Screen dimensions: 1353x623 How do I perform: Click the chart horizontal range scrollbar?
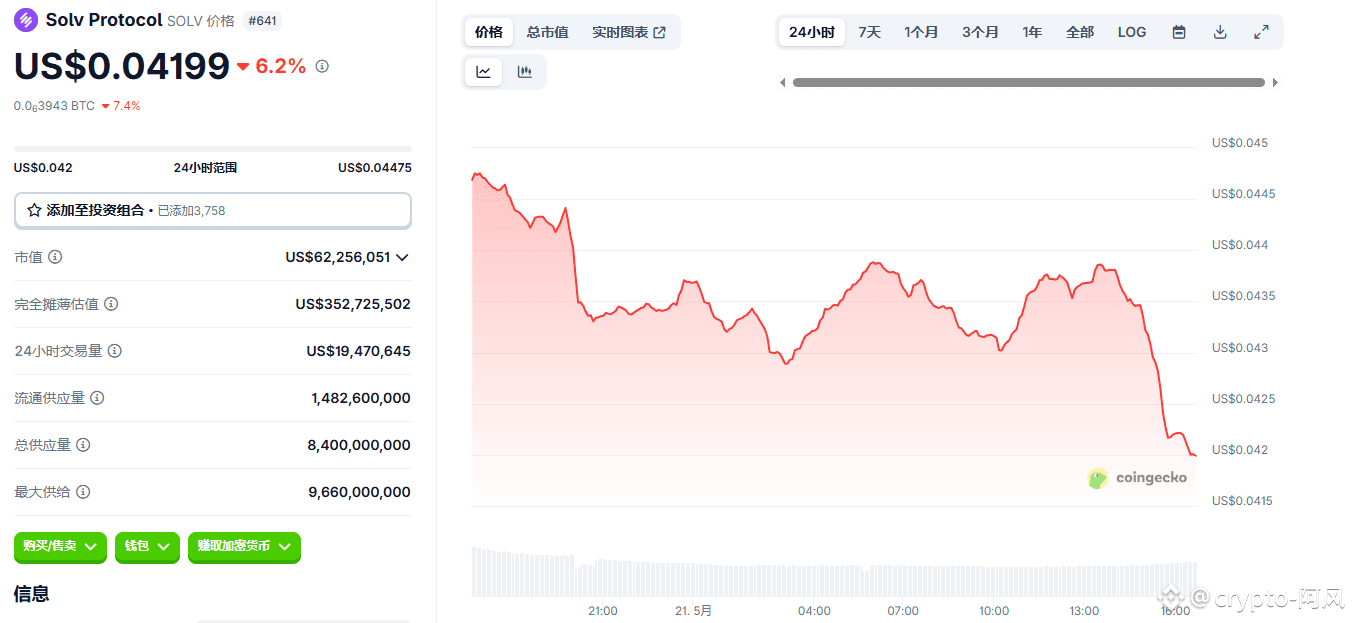pos(1029,83)
